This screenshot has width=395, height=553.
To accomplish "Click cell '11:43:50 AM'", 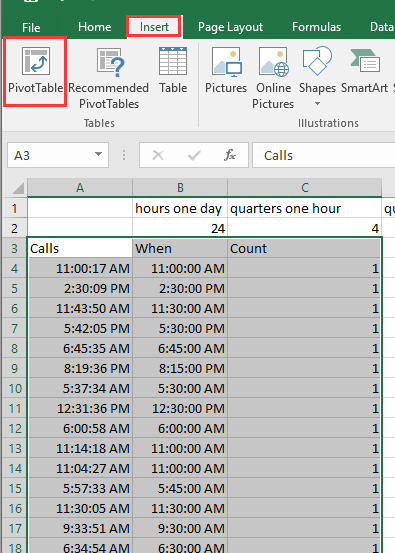I will pos(80,308).
